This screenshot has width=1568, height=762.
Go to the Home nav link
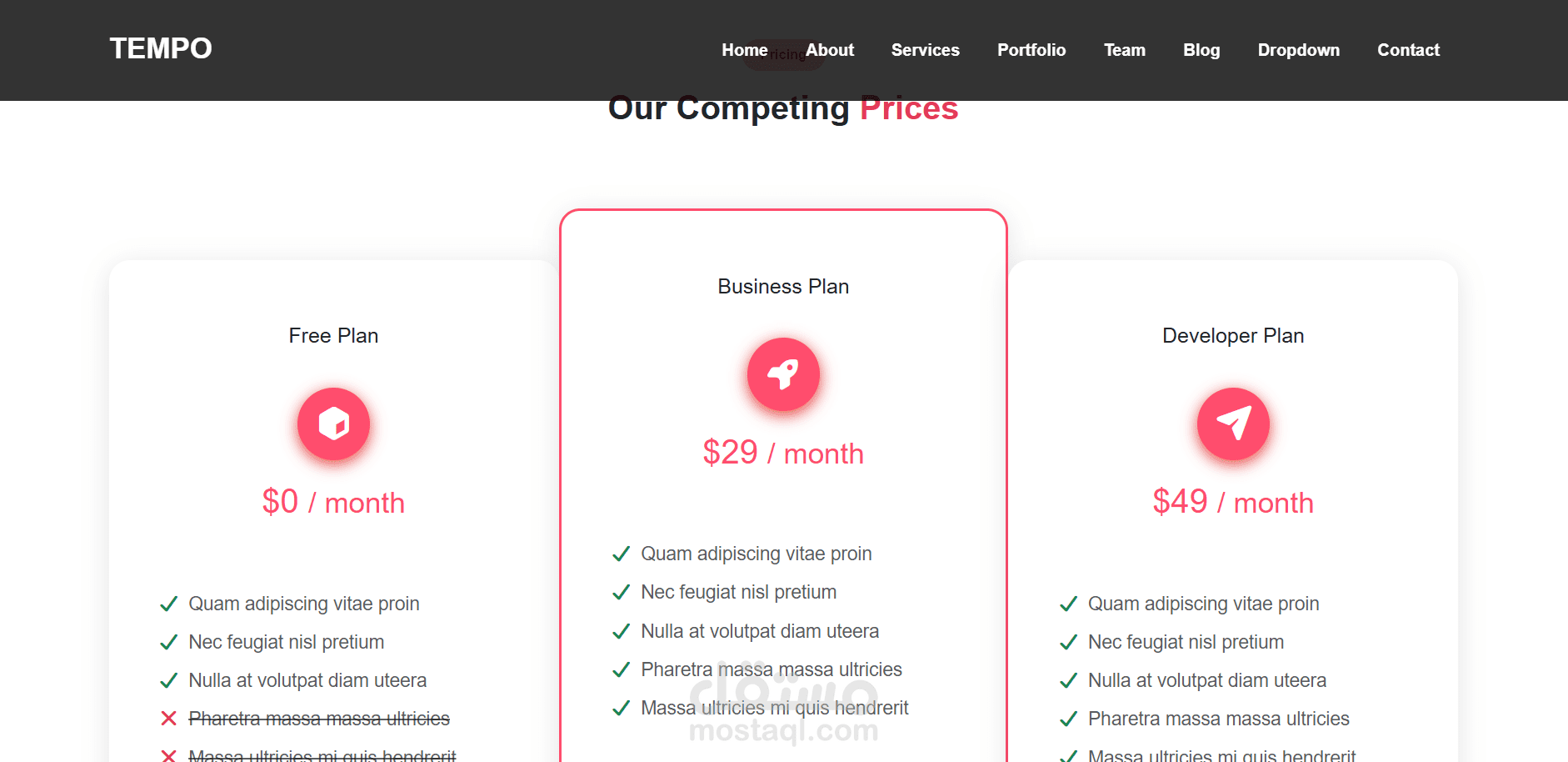[x=744, y=50]
